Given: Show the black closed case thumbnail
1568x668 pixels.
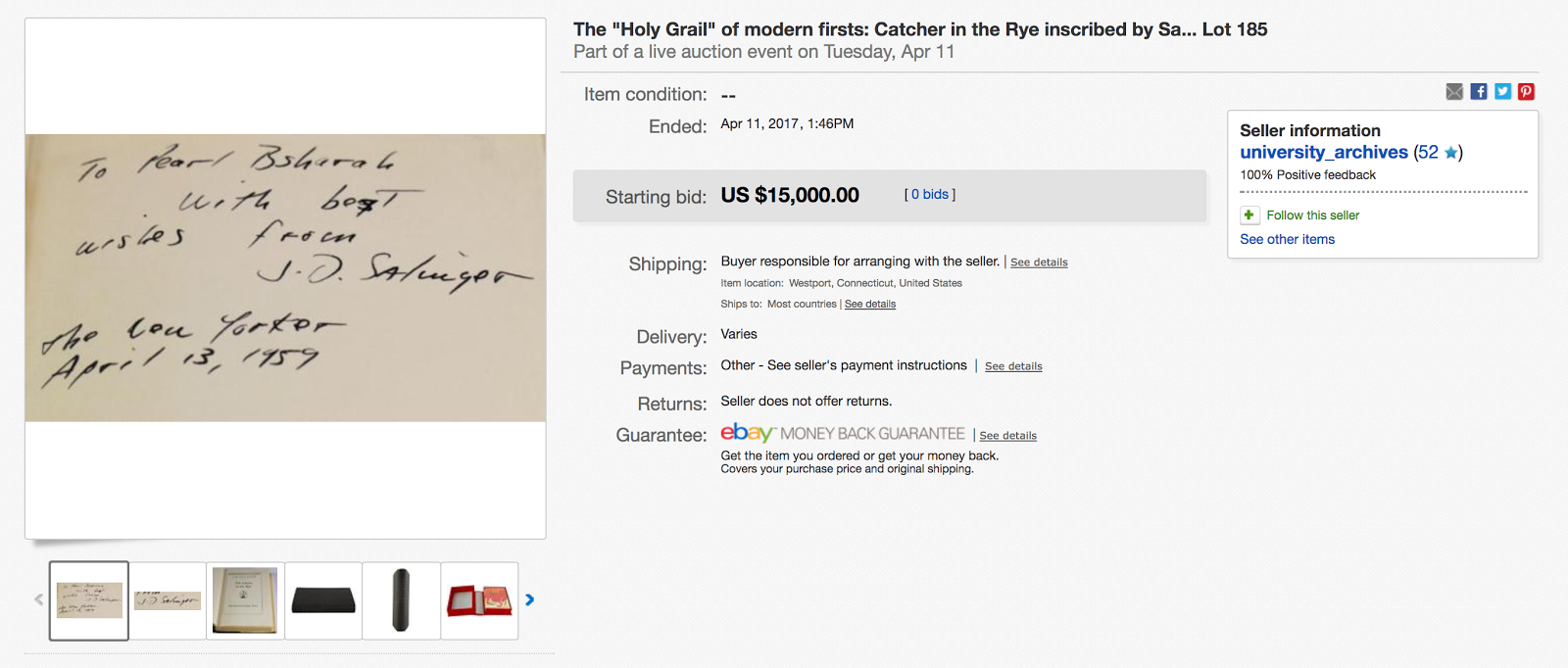Looking at the screenshot, I should tap(323, 600).
